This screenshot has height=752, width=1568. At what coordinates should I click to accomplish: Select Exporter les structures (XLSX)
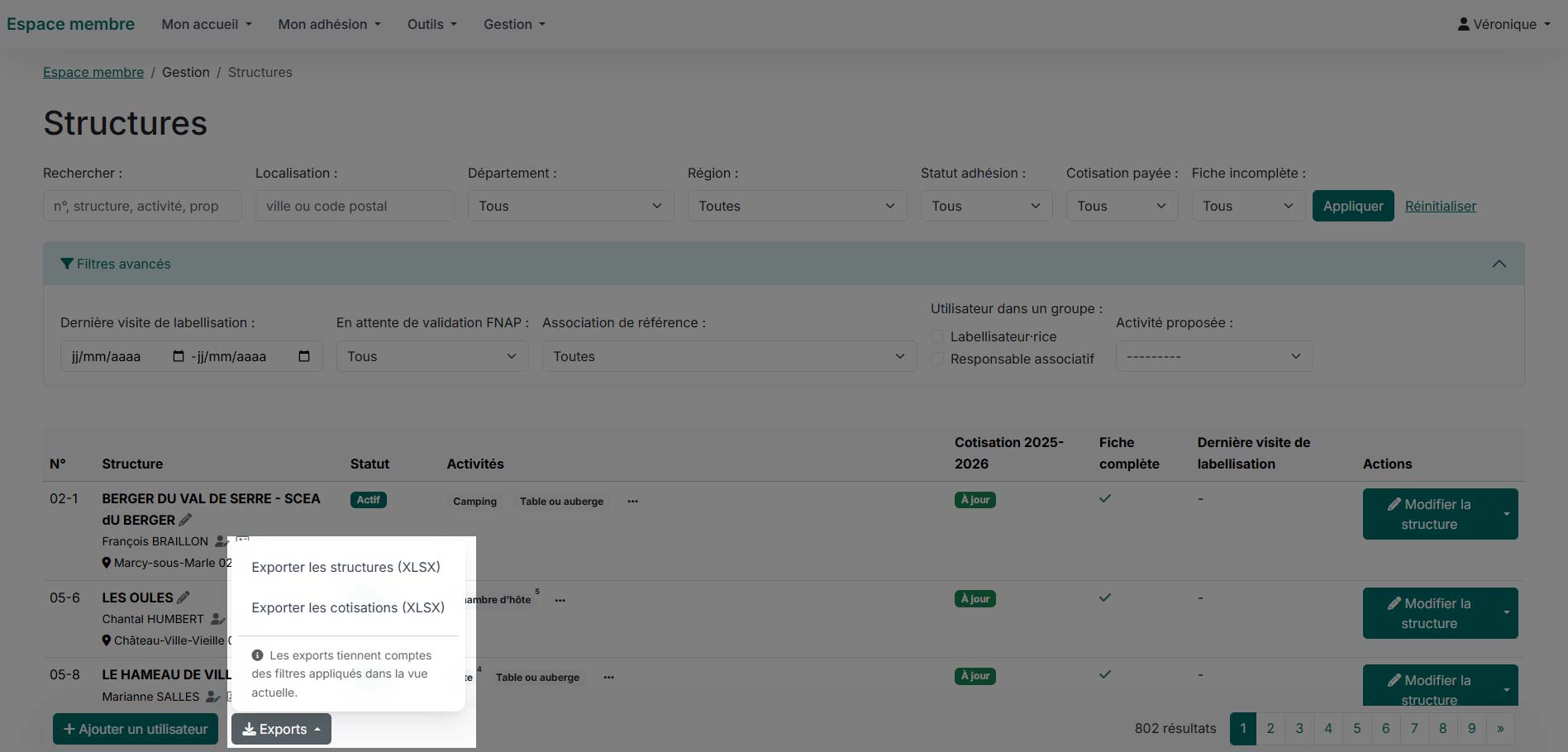pyautogui.click(x=346, y=567)
